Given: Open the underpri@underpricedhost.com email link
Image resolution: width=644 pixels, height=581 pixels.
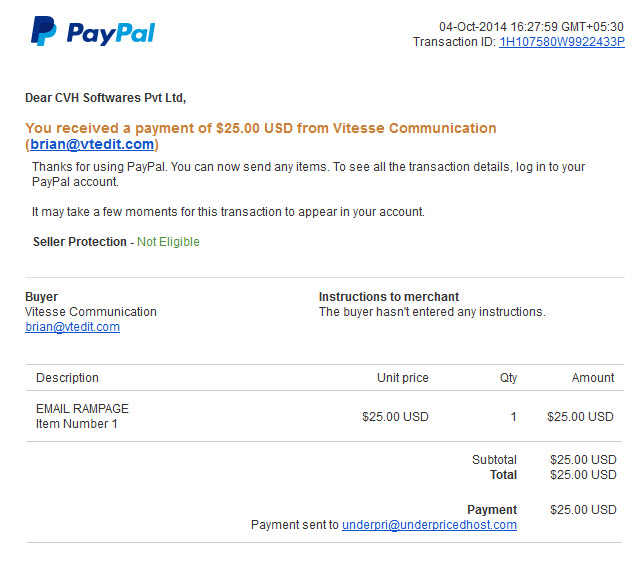Looking at the screenshot, I should (x=429, y=525).
